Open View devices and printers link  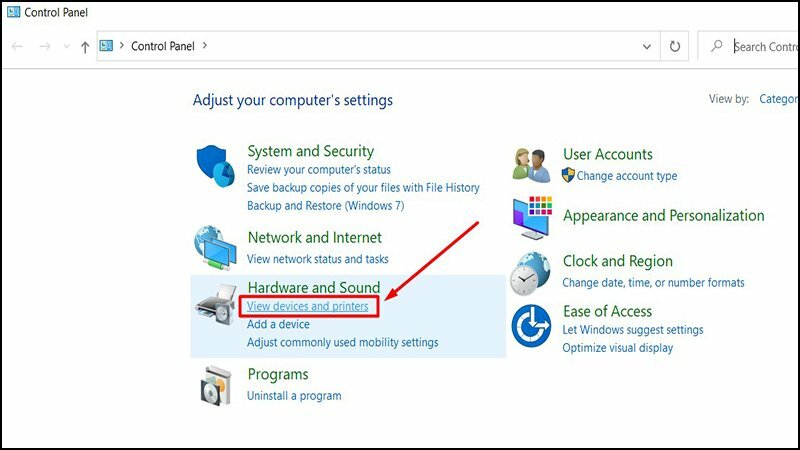point(308,306)
